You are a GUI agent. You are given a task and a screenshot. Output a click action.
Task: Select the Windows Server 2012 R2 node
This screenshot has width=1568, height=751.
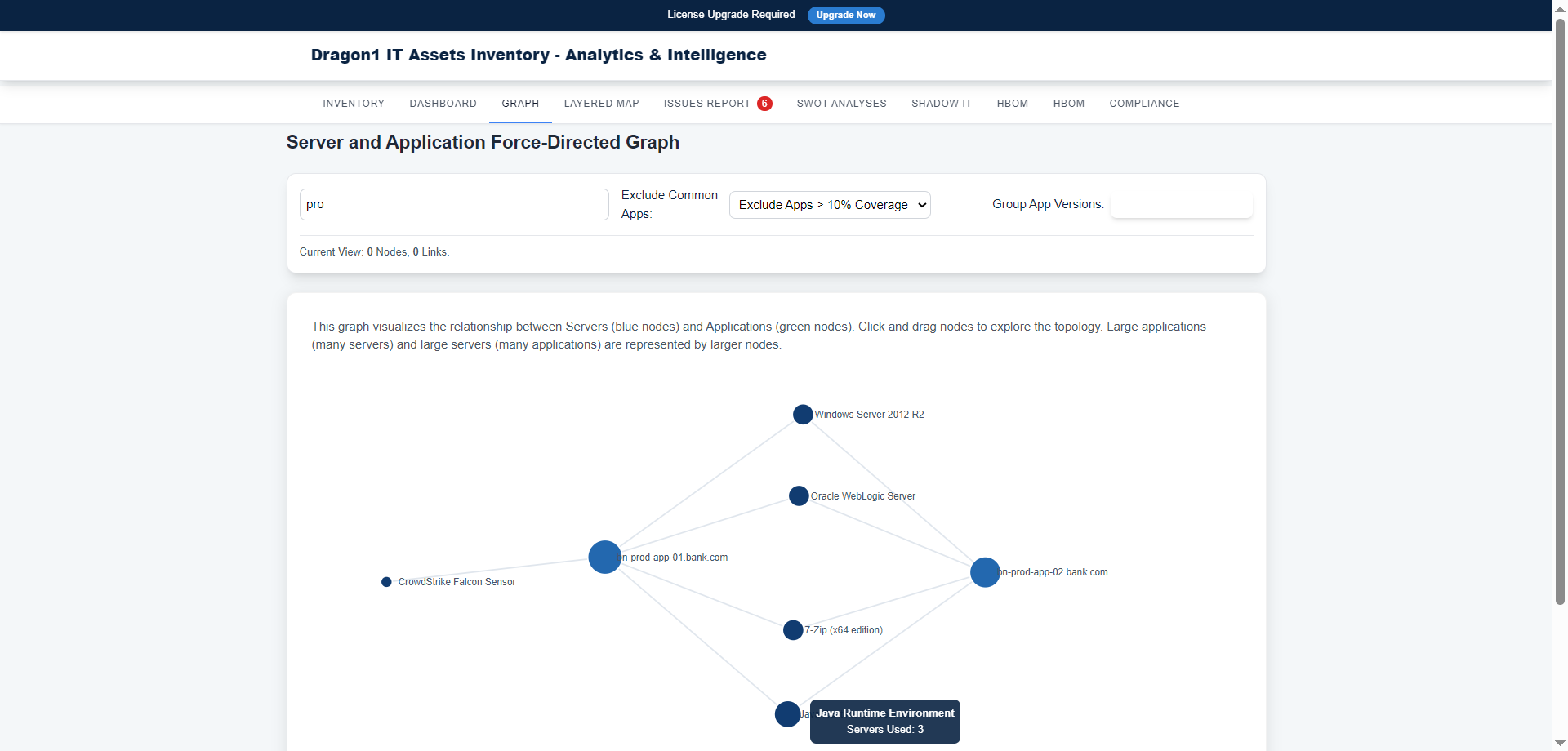[803, 414]
